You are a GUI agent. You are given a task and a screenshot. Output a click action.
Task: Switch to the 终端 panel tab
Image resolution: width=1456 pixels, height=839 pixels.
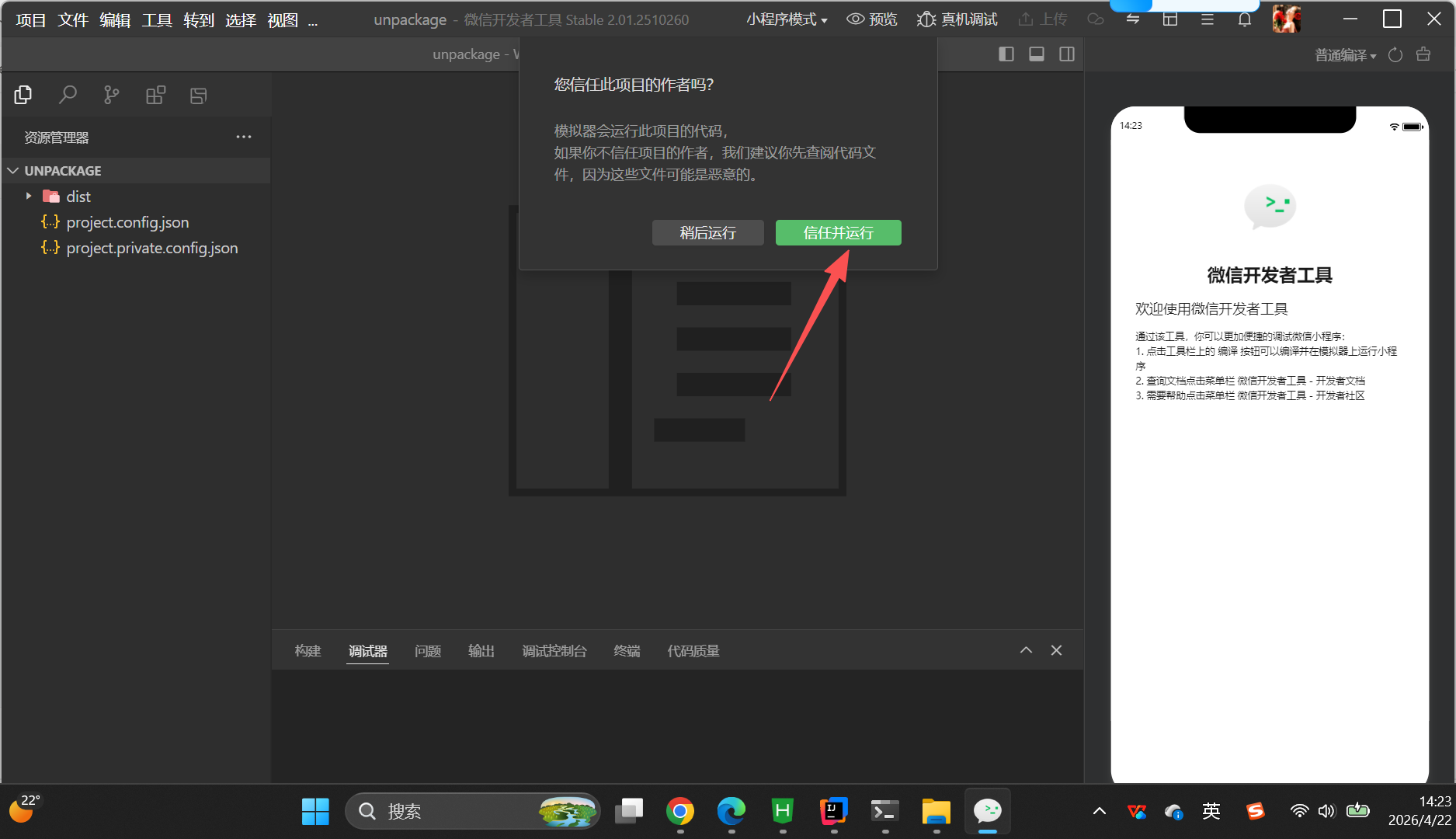coord(627,651)
